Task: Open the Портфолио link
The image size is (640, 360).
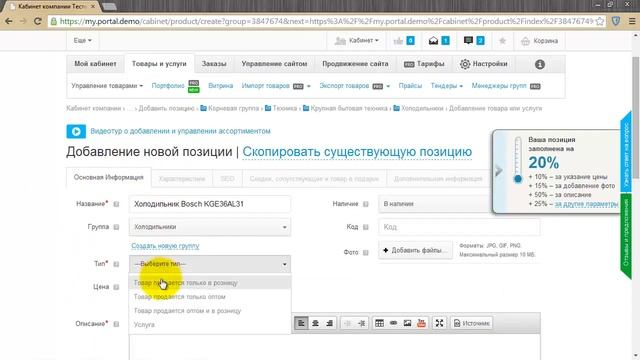Action: point(168,86)
